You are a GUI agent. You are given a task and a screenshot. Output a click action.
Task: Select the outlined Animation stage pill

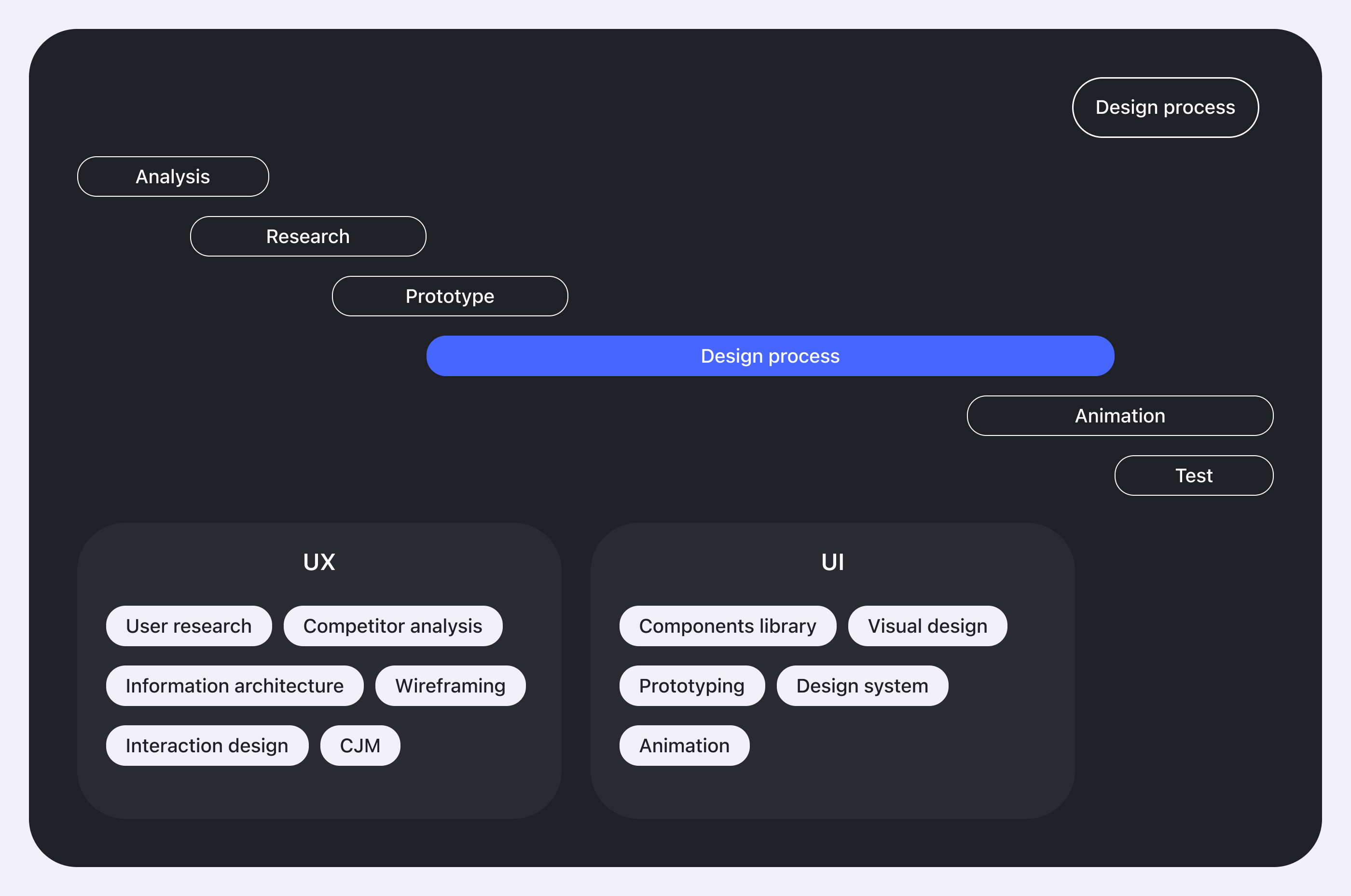1119,415
